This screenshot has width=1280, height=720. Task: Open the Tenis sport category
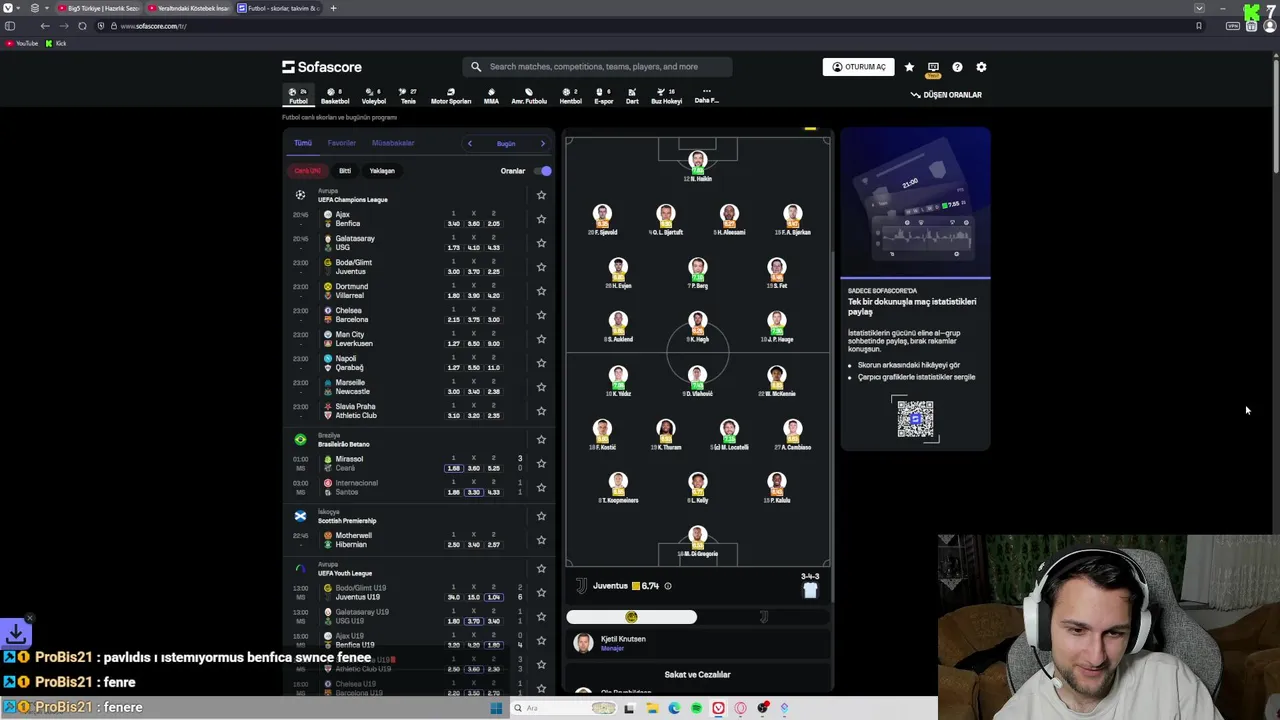pos(408,96)
